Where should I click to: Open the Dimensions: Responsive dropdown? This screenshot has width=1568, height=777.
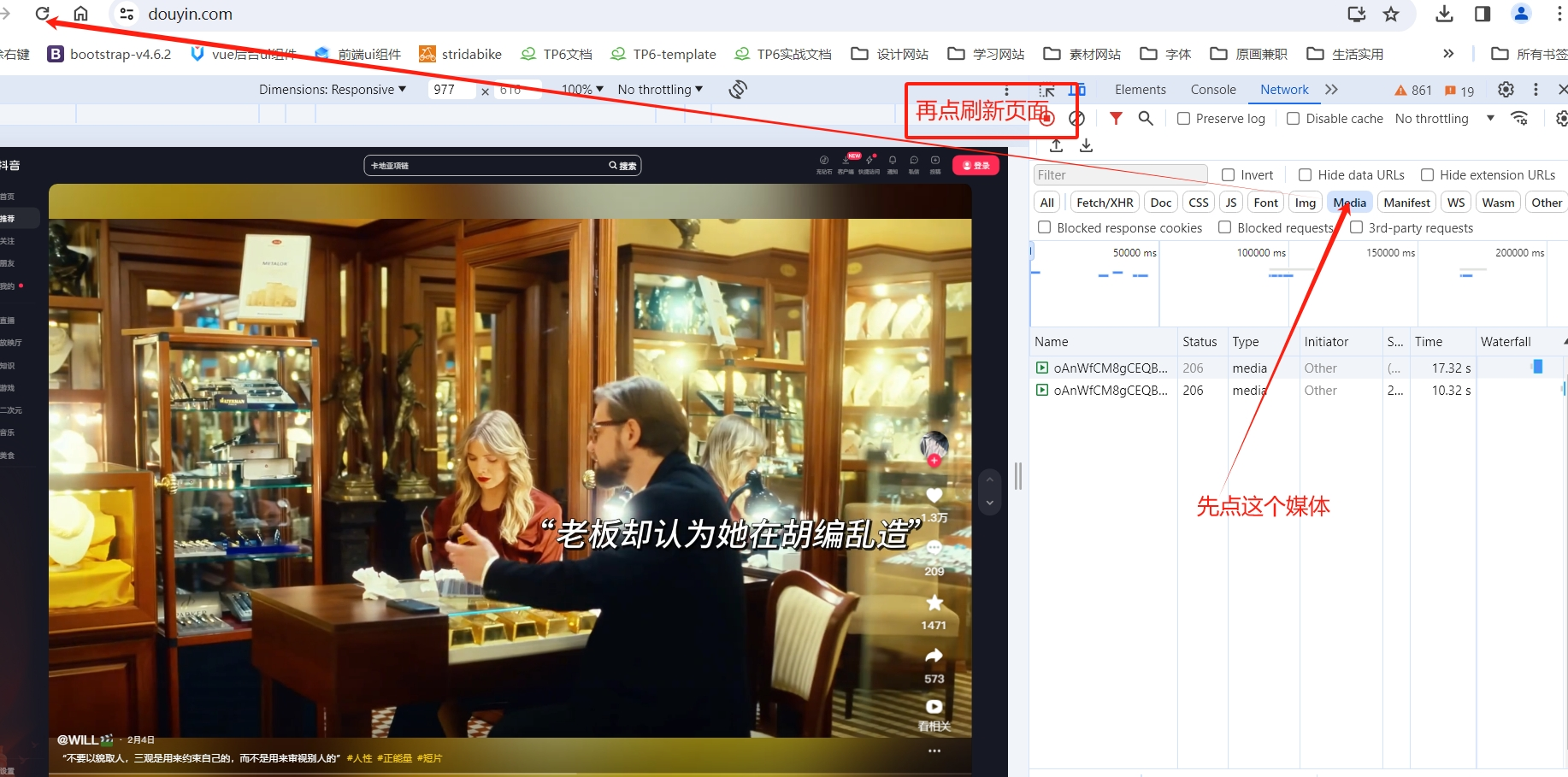point(333,90)
